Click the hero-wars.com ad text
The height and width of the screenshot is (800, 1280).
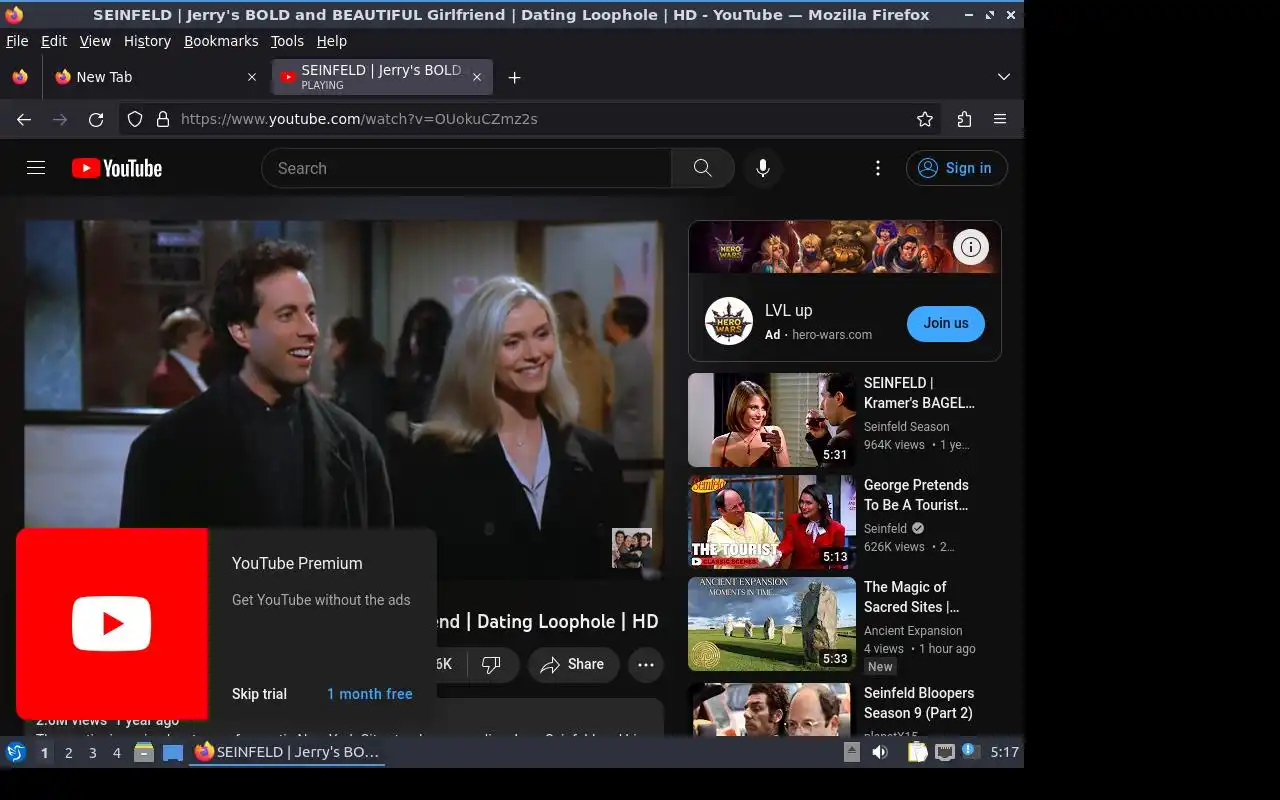point(832,335)
